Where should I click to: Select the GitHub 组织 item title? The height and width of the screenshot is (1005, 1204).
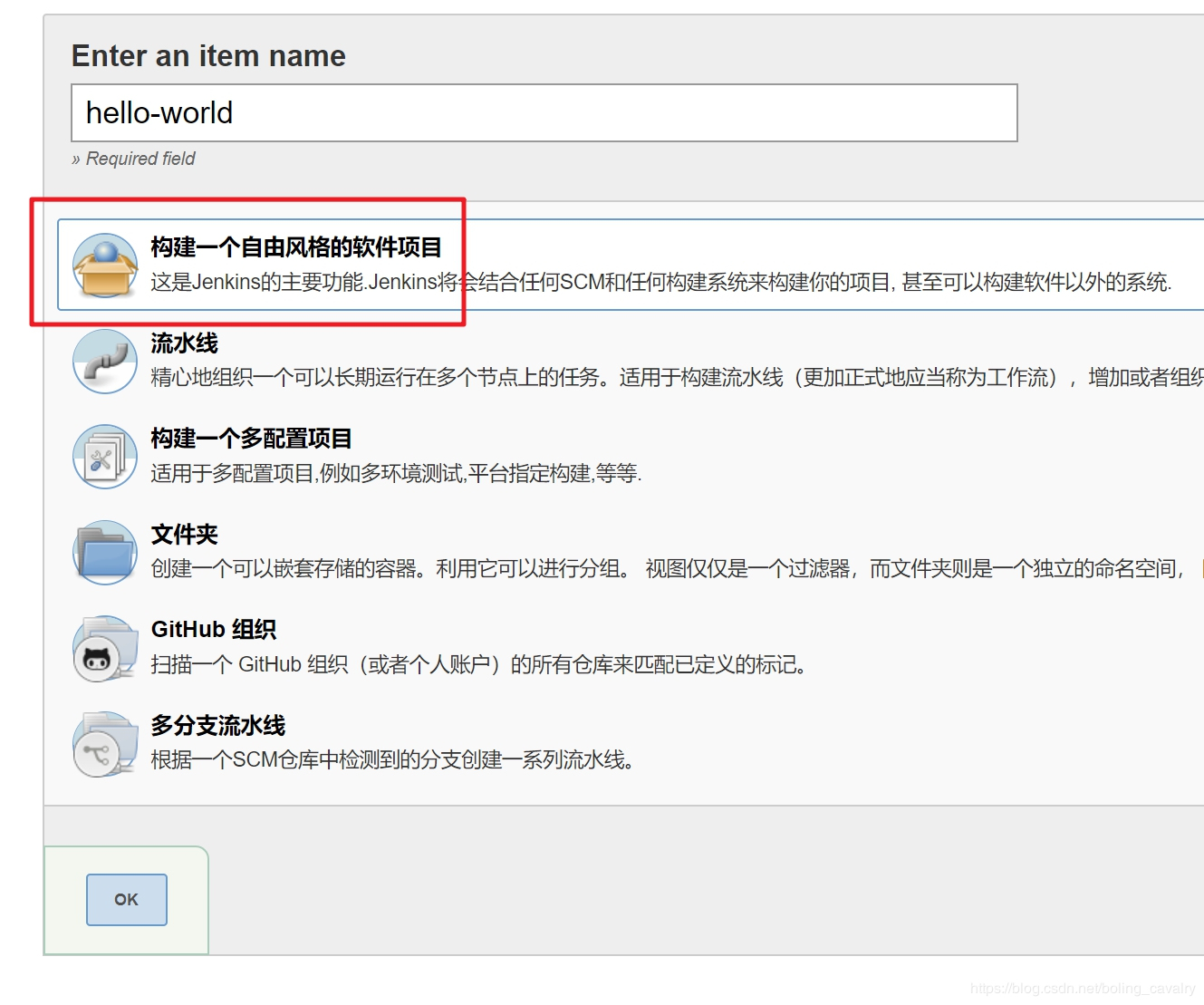[x=214, y=629]
